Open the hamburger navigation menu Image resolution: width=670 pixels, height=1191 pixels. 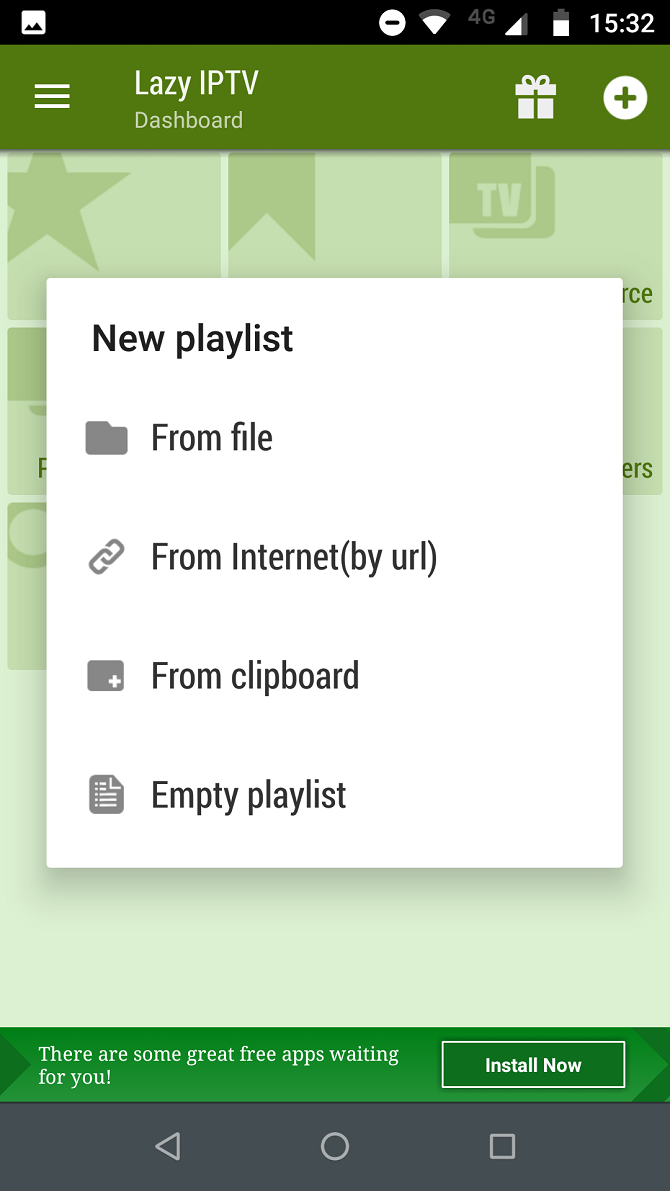coord(52,97)
